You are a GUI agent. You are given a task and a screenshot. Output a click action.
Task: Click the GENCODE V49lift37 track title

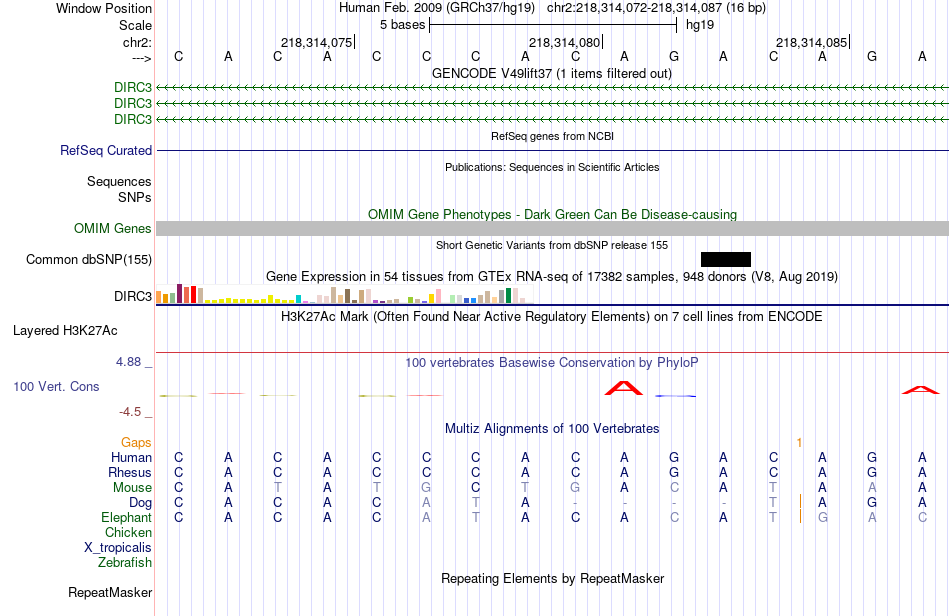552,73
